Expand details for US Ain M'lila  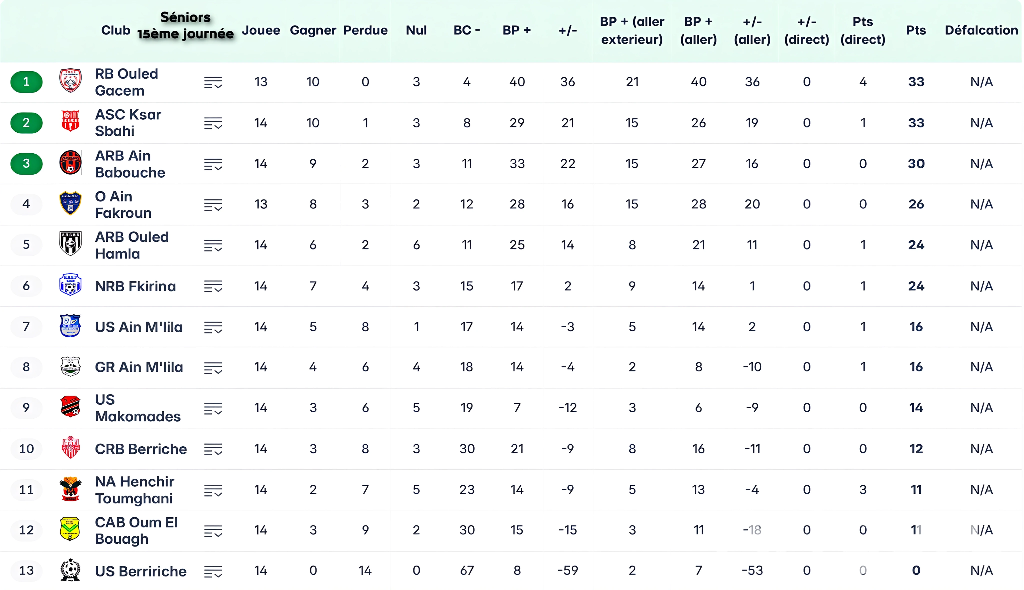213,327
